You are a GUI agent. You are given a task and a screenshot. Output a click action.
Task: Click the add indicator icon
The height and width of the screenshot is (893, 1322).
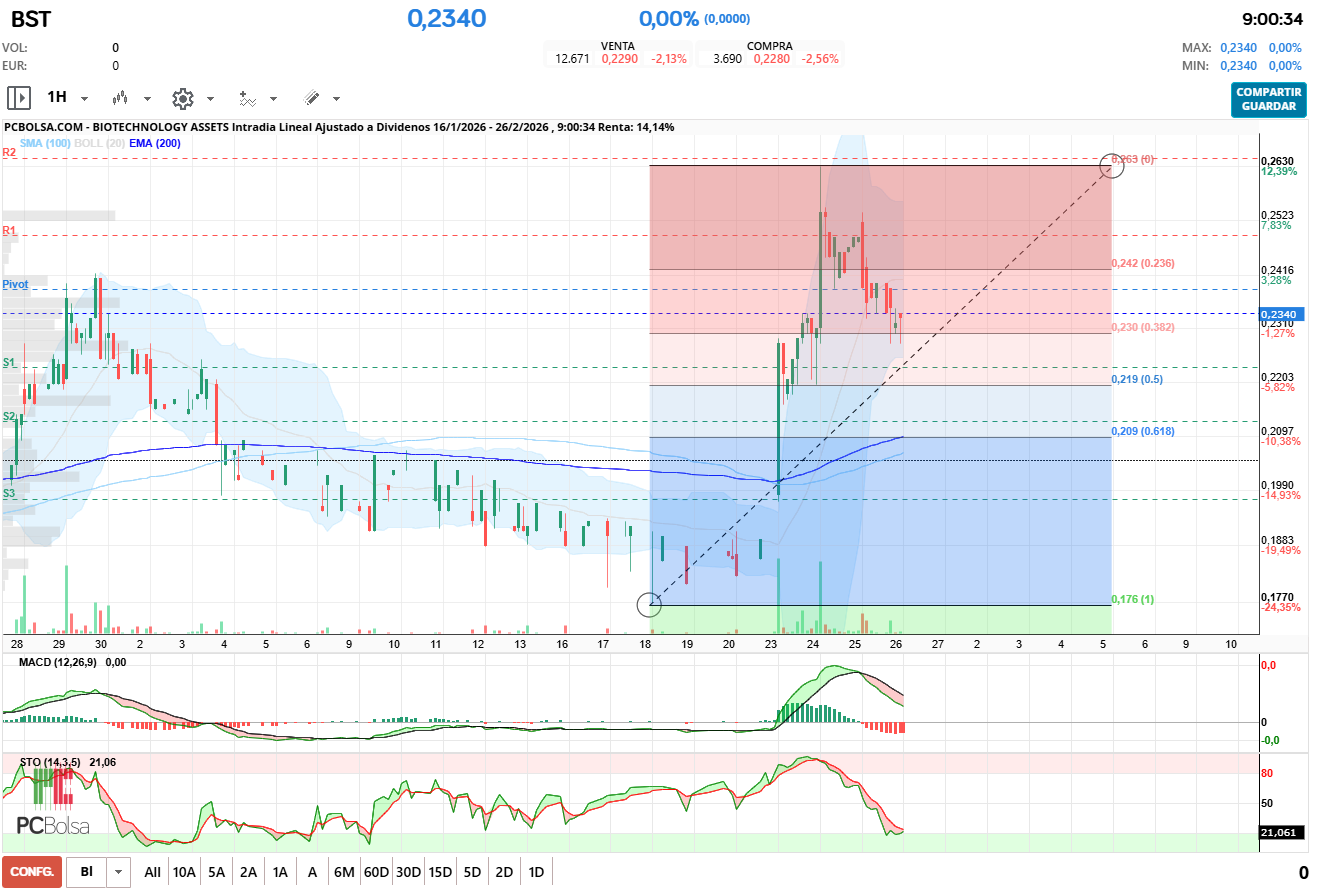[247, 98]
